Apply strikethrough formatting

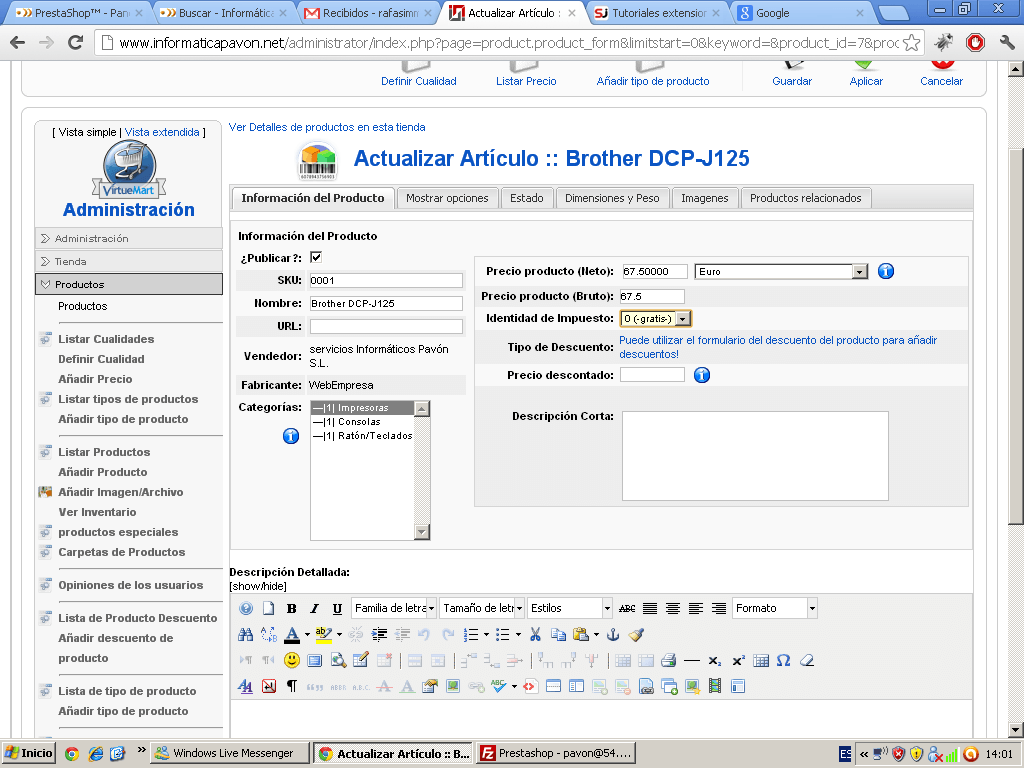[627, 609]
